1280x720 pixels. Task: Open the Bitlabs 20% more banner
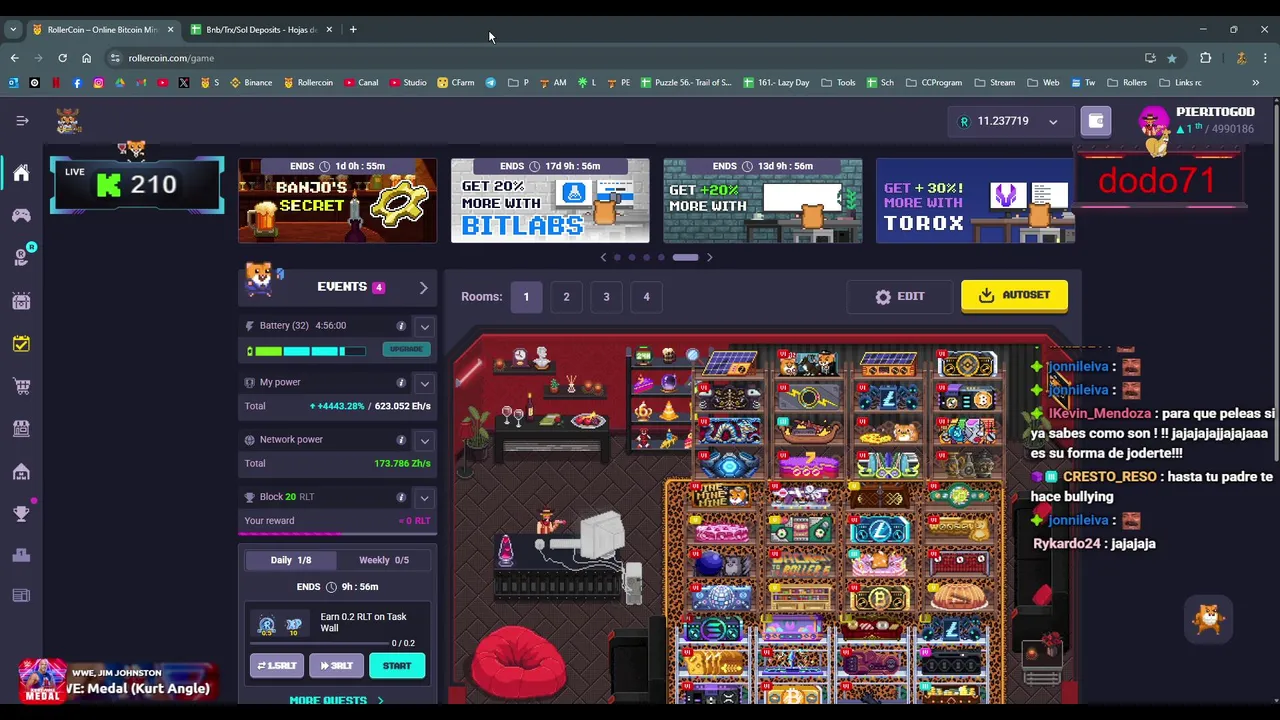[550, 200]
